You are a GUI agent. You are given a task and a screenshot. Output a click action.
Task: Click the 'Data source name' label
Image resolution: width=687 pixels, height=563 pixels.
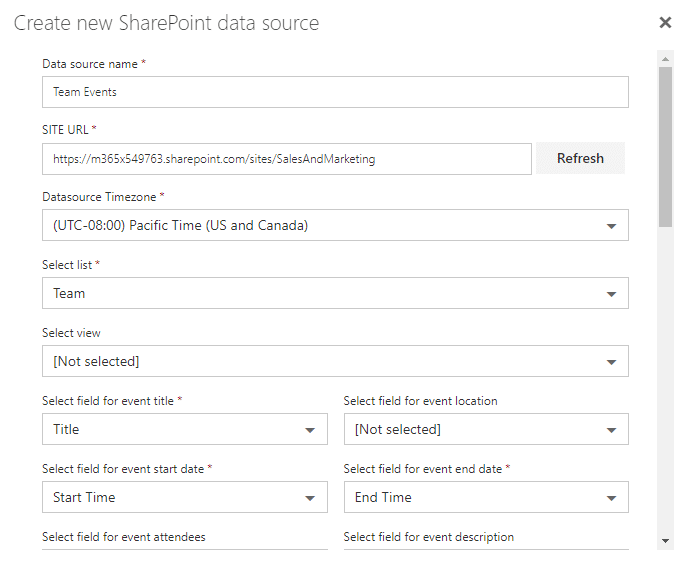(x=90, y=64)
